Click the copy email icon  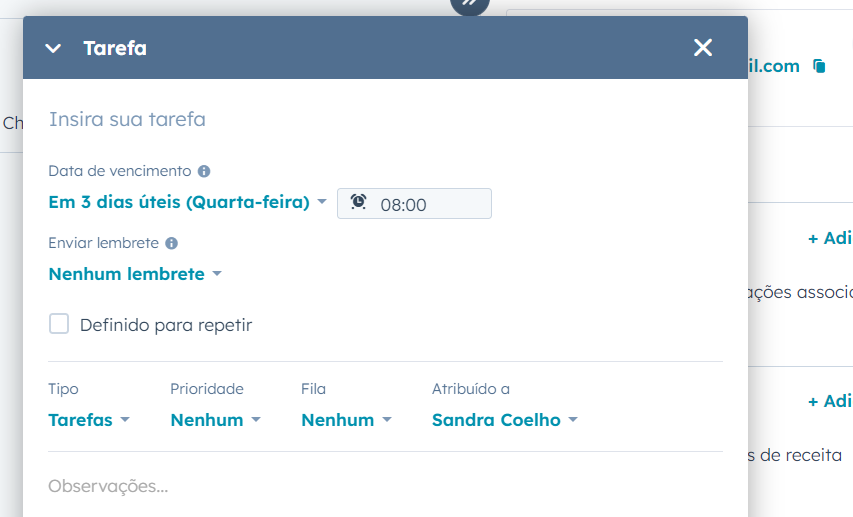click(819, 66)
